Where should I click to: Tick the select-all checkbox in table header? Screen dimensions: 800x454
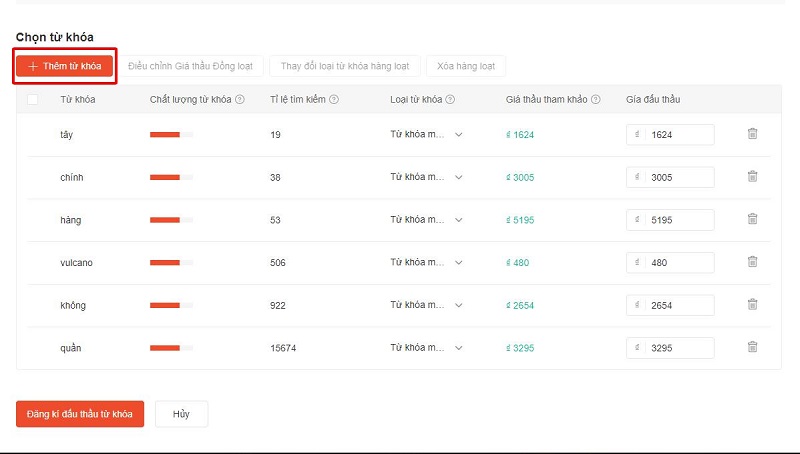pos(33,99)
